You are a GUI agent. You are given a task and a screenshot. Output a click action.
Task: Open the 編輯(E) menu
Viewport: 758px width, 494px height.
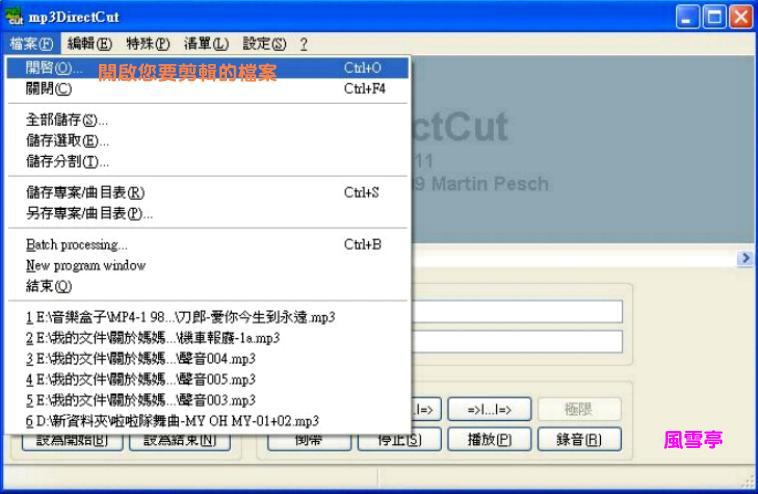point(89,44)
